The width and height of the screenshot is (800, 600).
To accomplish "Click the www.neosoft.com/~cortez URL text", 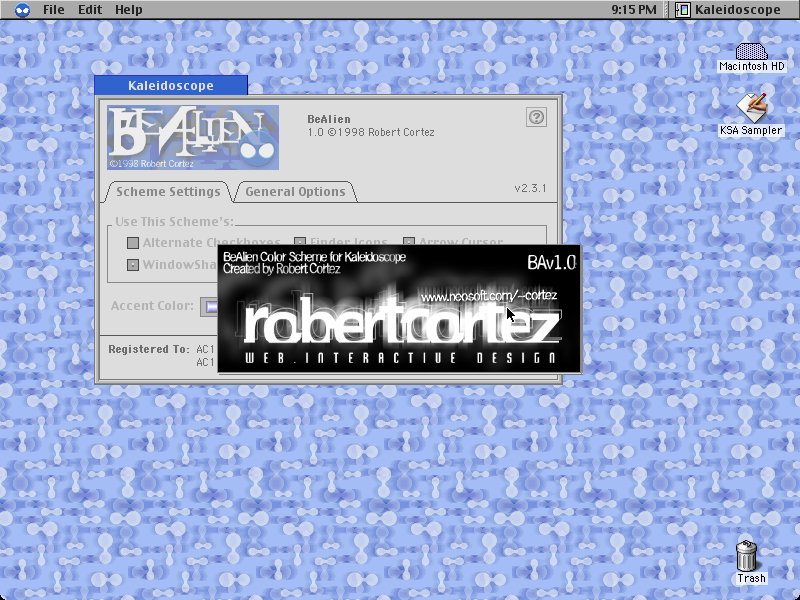I will (489, 295).
